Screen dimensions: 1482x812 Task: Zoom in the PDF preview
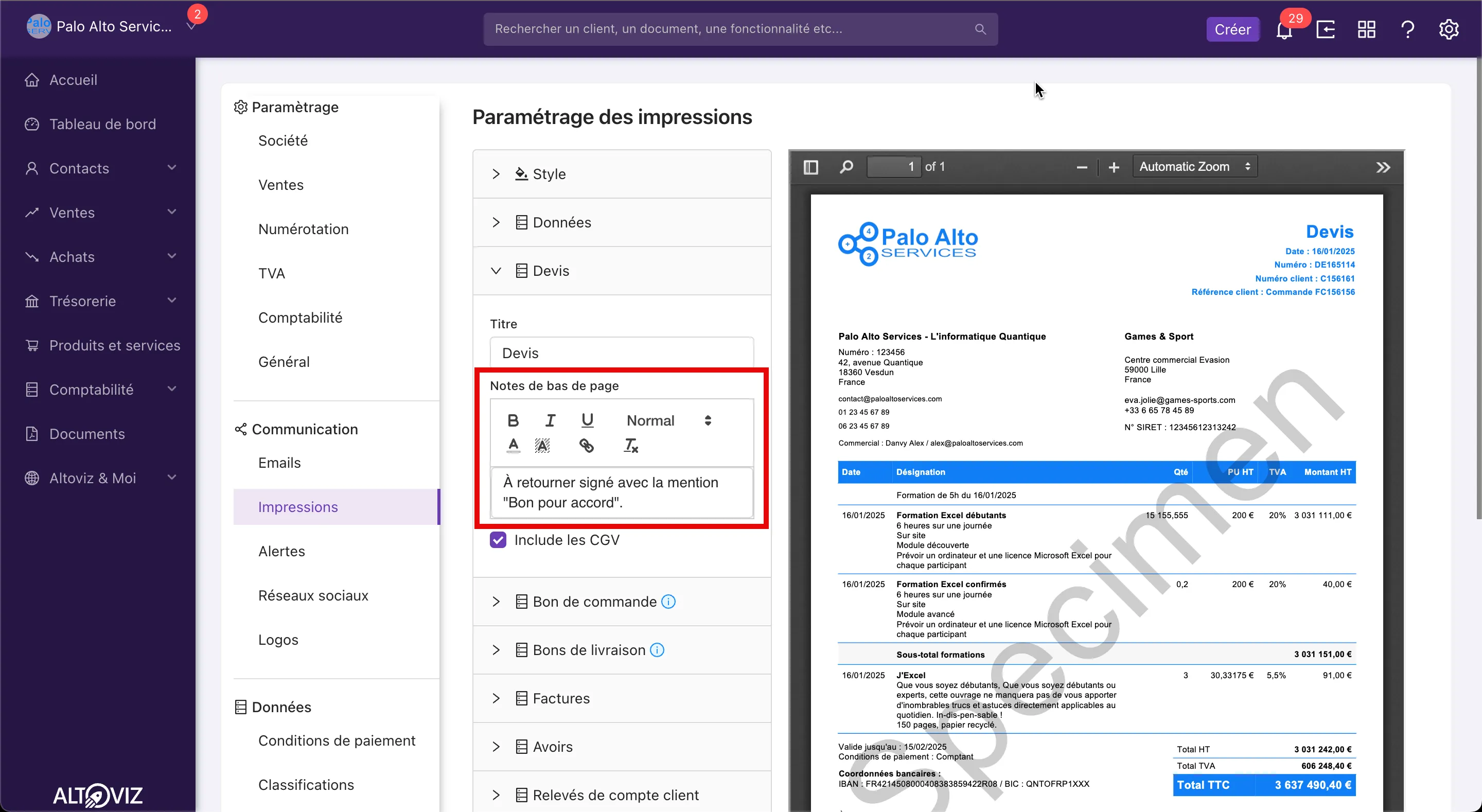tap(1114, 167)
